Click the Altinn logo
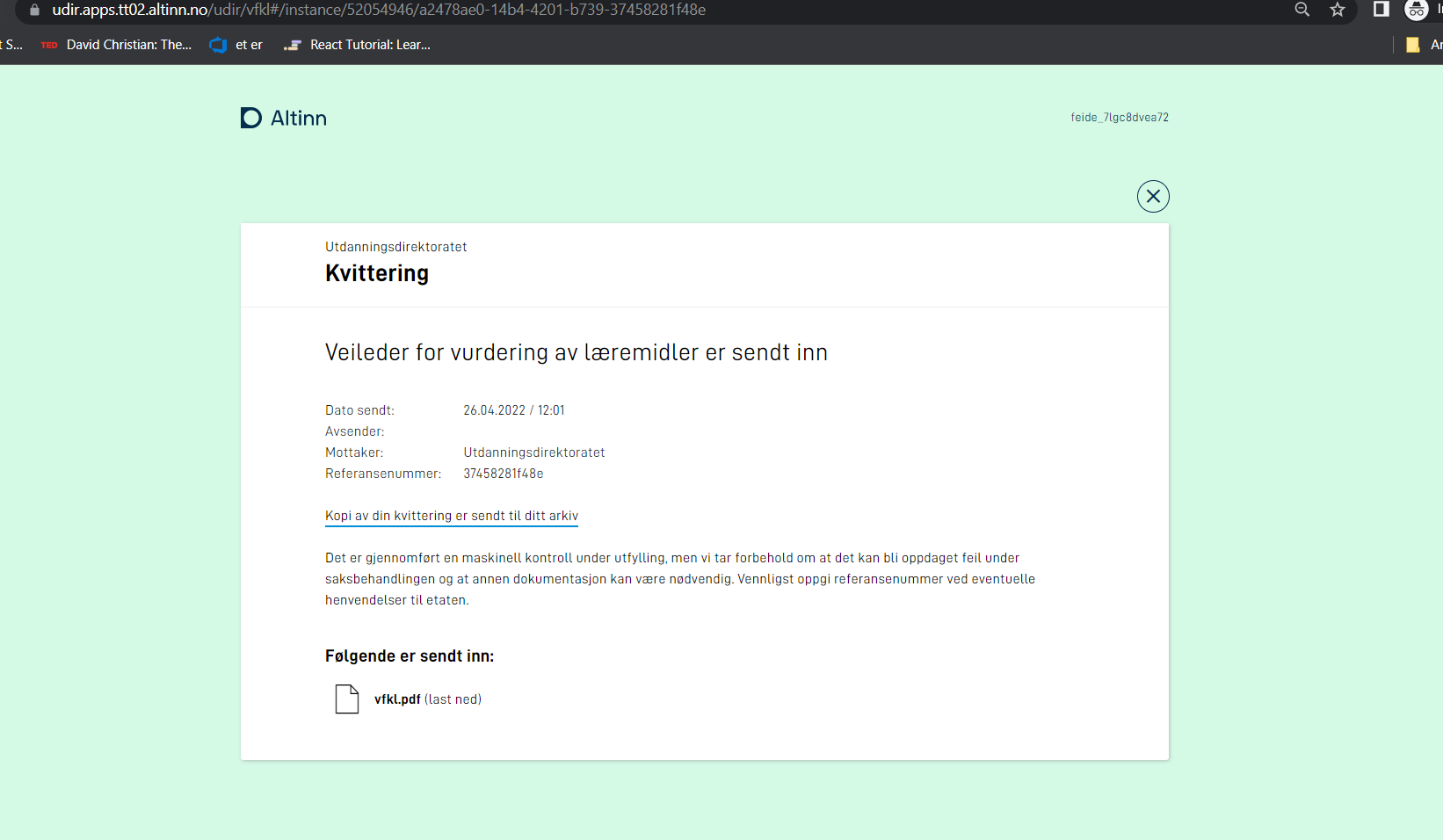The image size is (1443, 840). pyautogui.click(x=283, y=117)
